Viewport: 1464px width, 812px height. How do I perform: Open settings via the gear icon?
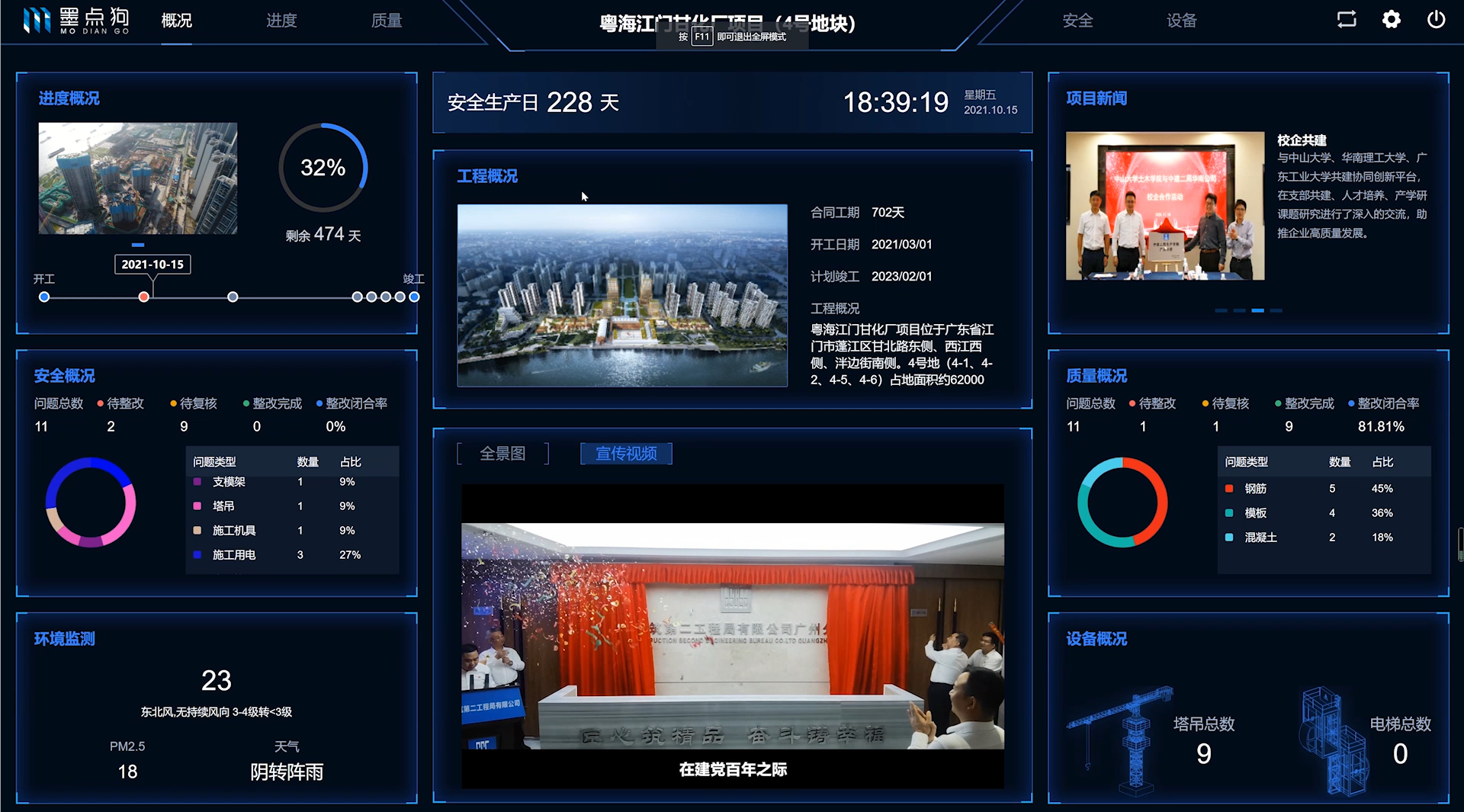pyautogui.click(x=1391, y=20)
